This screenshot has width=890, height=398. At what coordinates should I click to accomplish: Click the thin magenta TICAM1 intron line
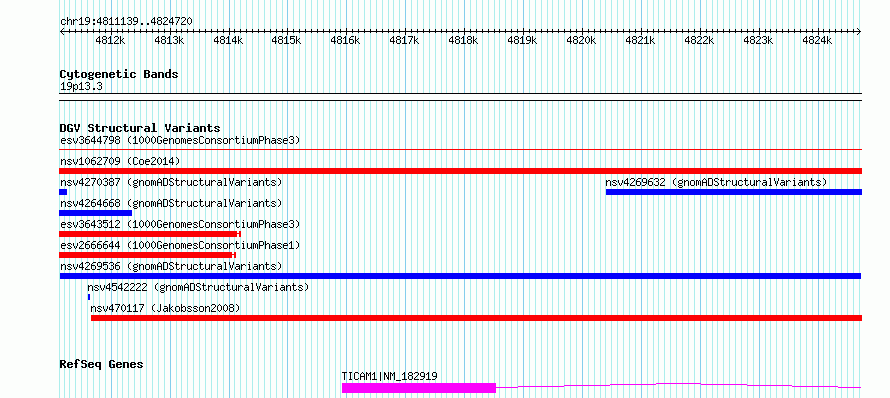click(x=679, y=386)
